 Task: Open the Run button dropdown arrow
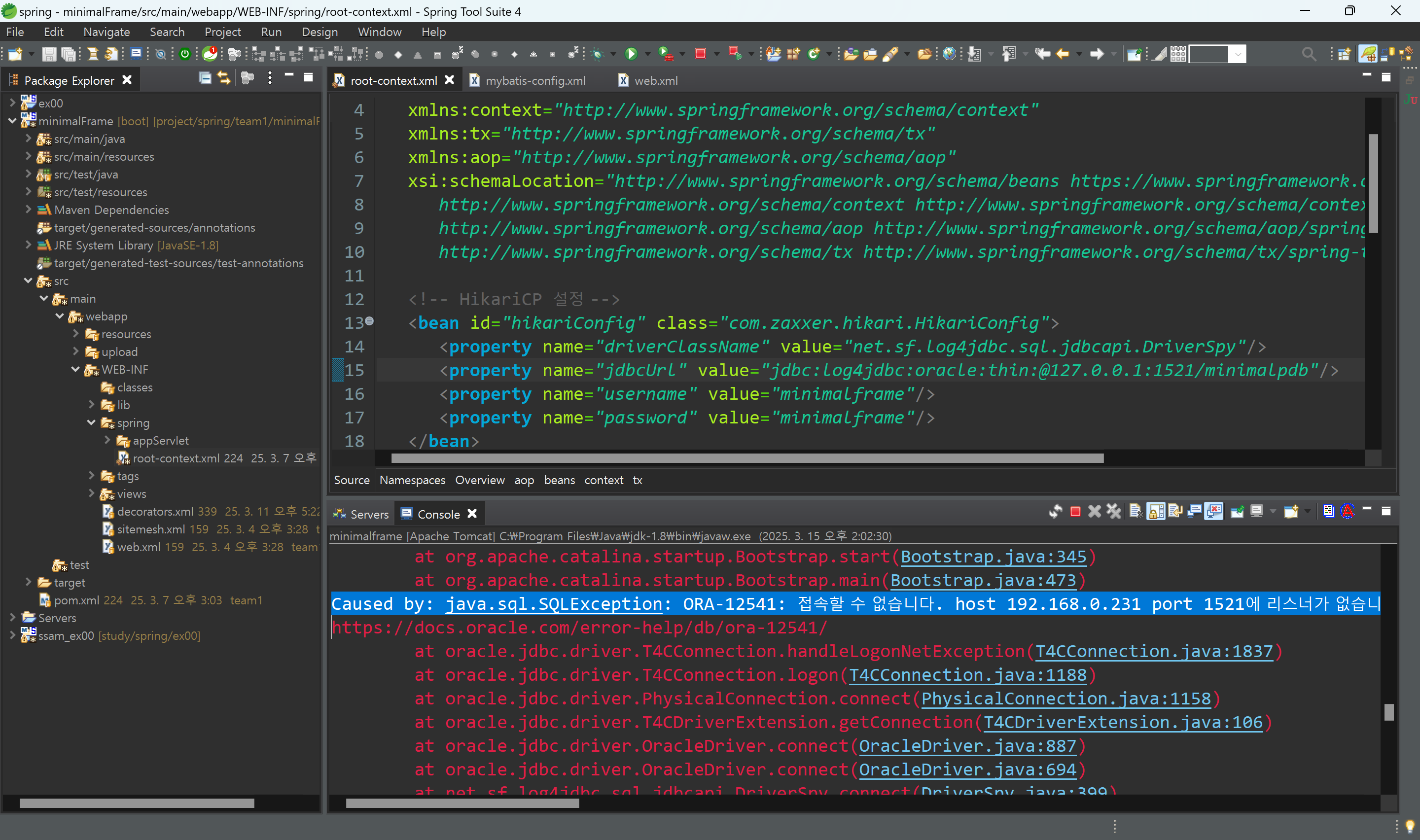[x=648, y=54]
